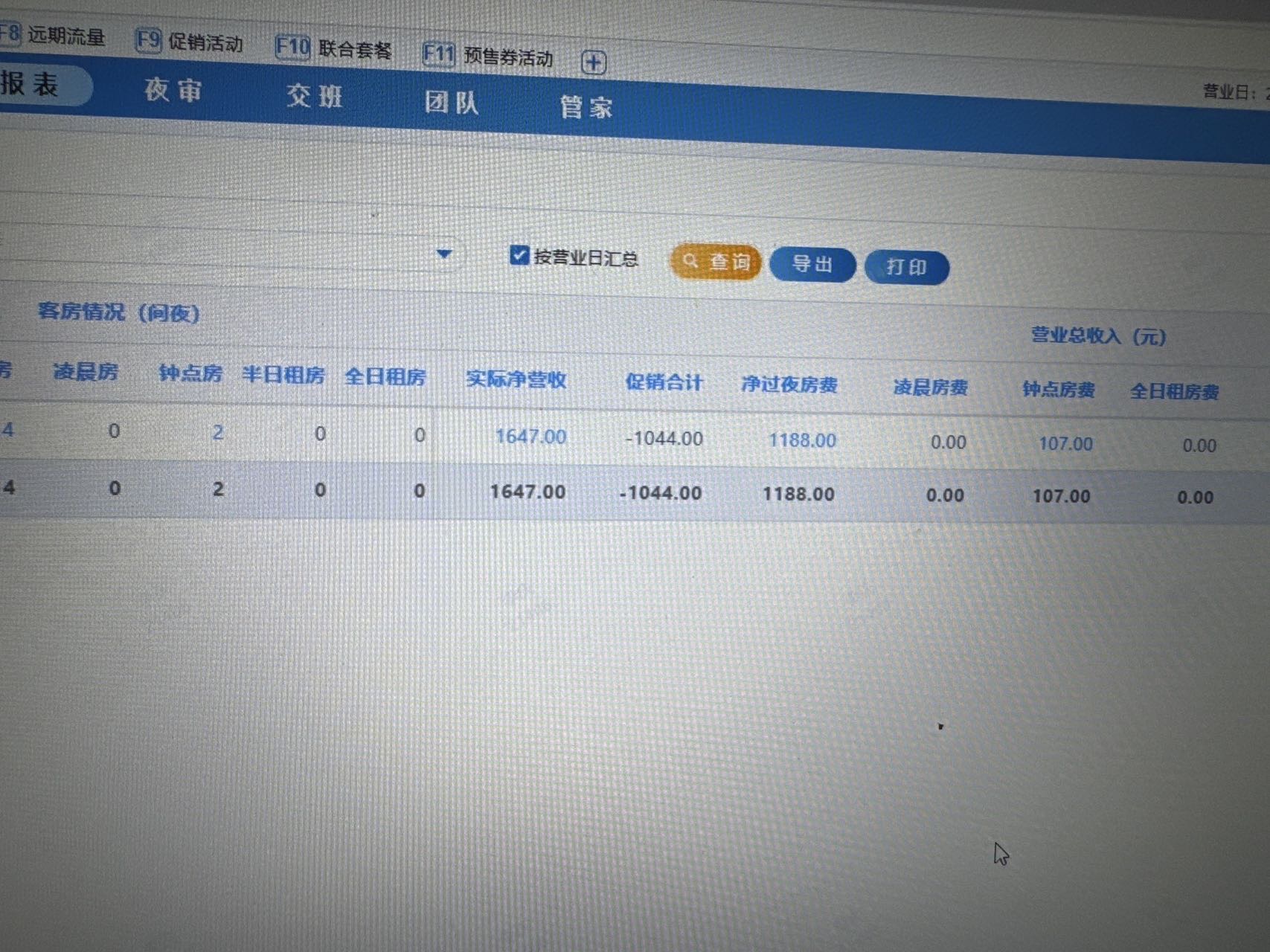This screenshot has width=1270, height=952.
Task: Open the 管家 tab
Action: coord(586,108)
